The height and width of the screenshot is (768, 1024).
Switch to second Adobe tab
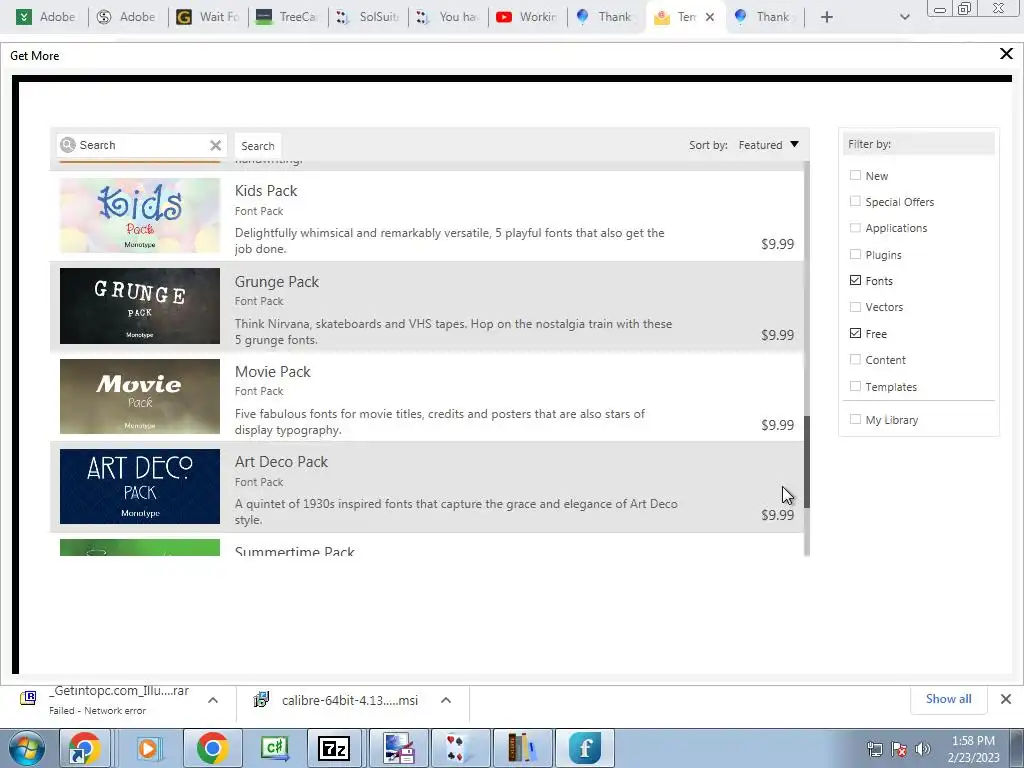point(126,17)
